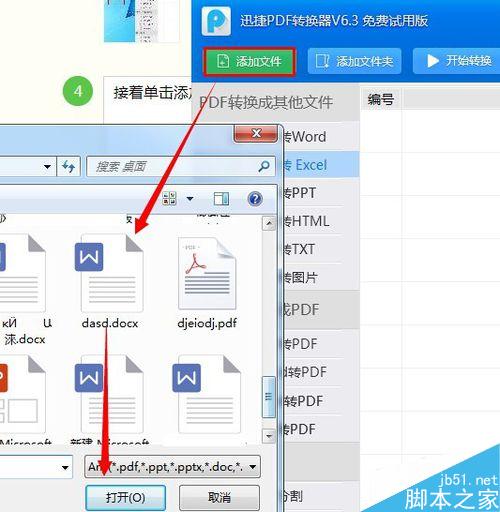Select the dasd.docx file icon
The width and height of the screenshot is (500, 512).
point(110,273)
